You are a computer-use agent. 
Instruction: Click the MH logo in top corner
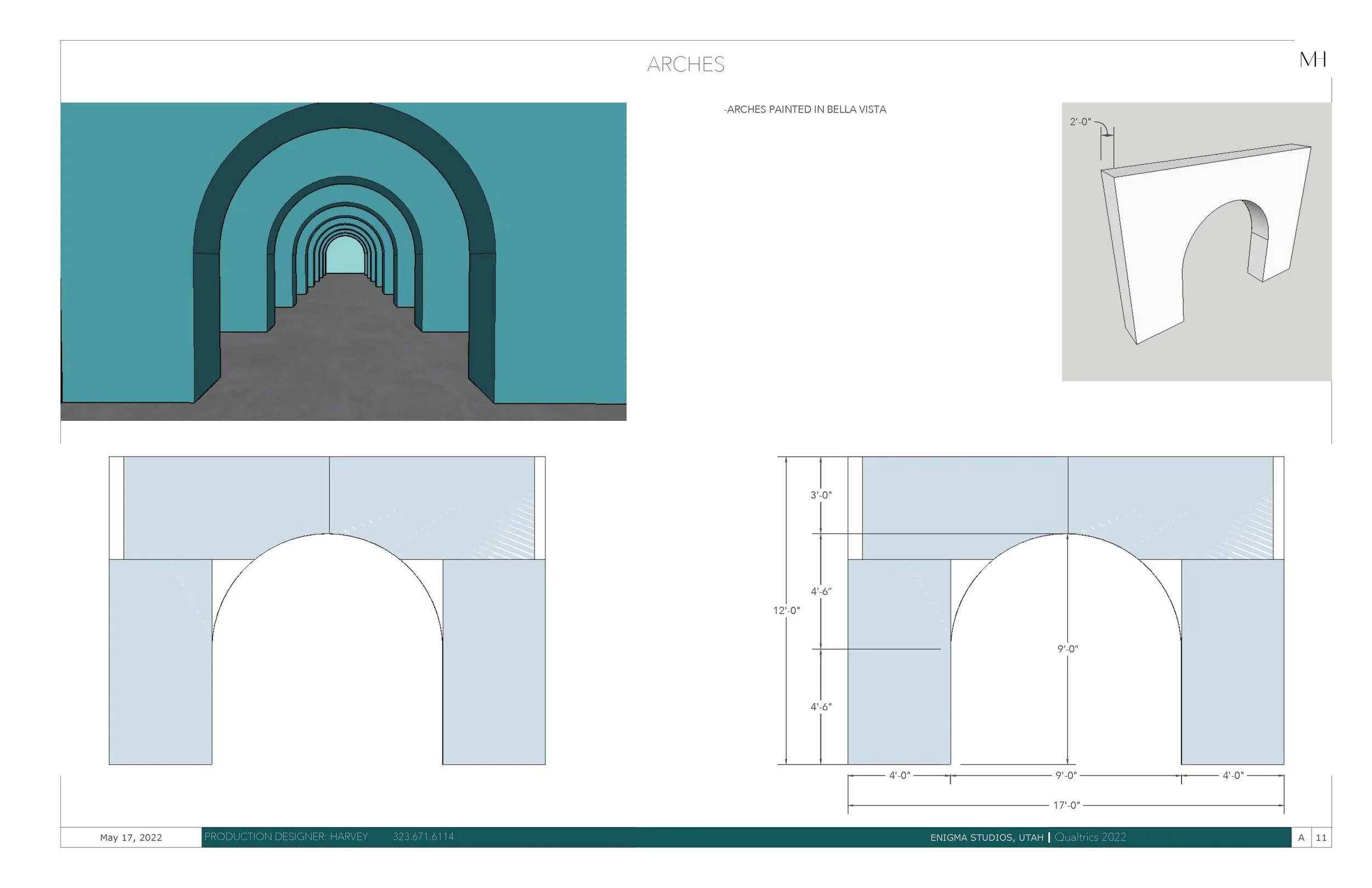pos(1312,59)
